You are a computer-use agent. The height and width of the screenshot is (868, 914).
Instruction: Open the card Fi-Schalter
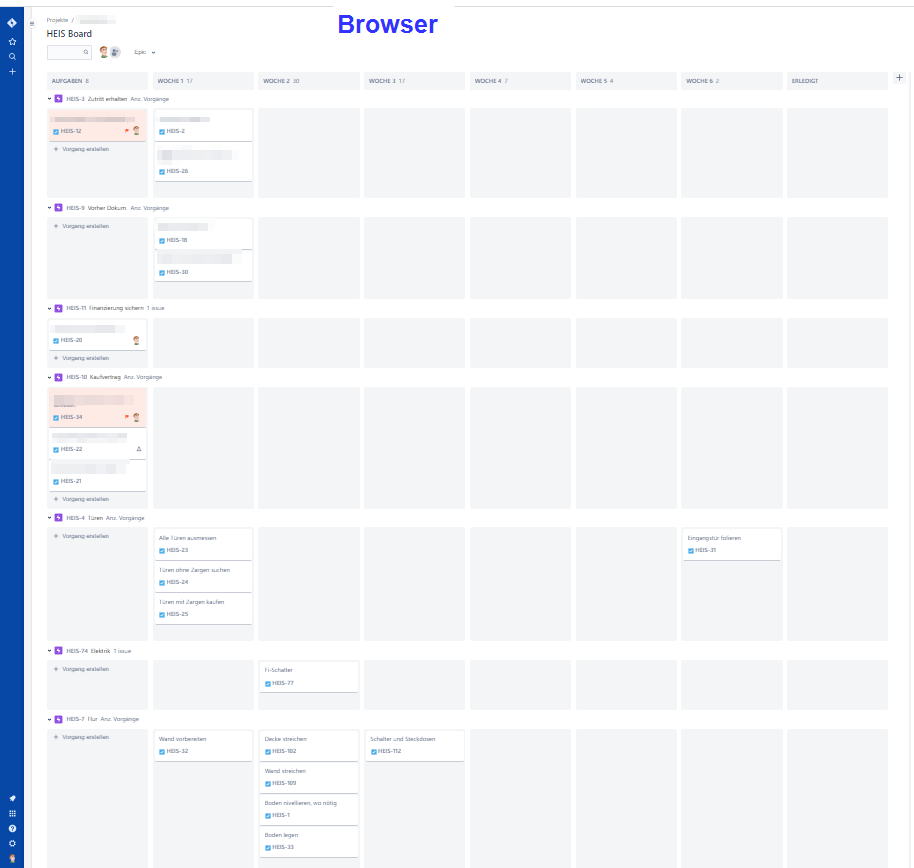click(309, 676)
